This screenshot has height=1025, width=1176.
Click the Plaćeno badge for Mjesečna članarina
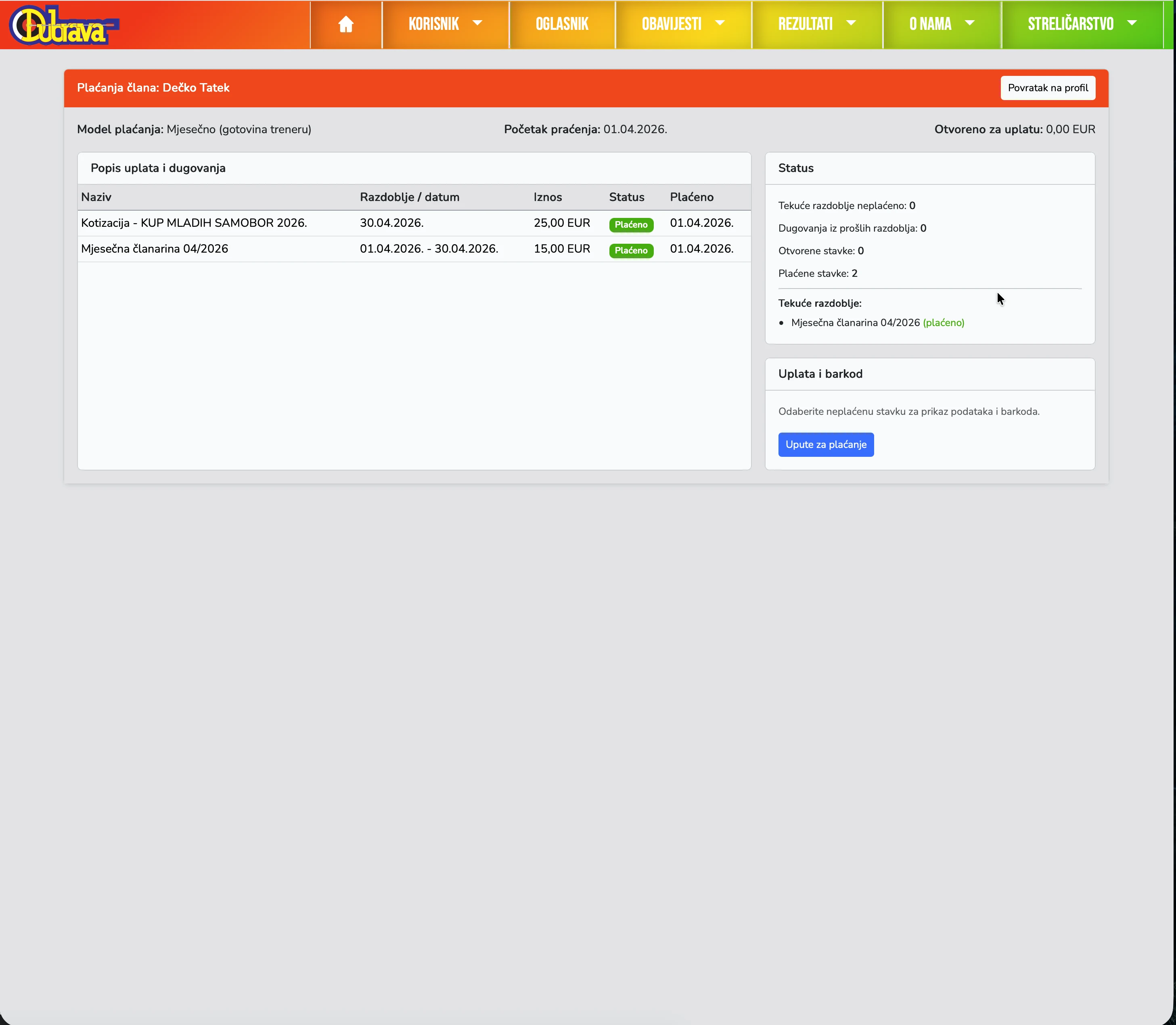tap(630, 251)
